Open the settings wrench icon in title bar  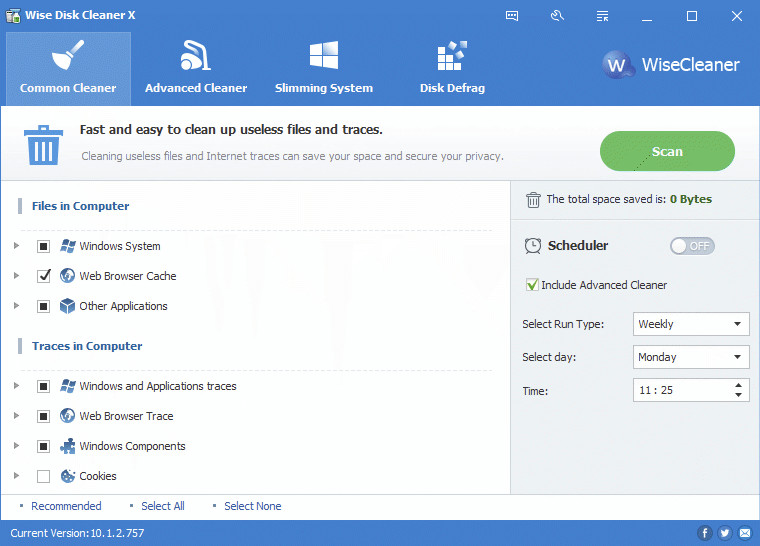coord(557,16)
